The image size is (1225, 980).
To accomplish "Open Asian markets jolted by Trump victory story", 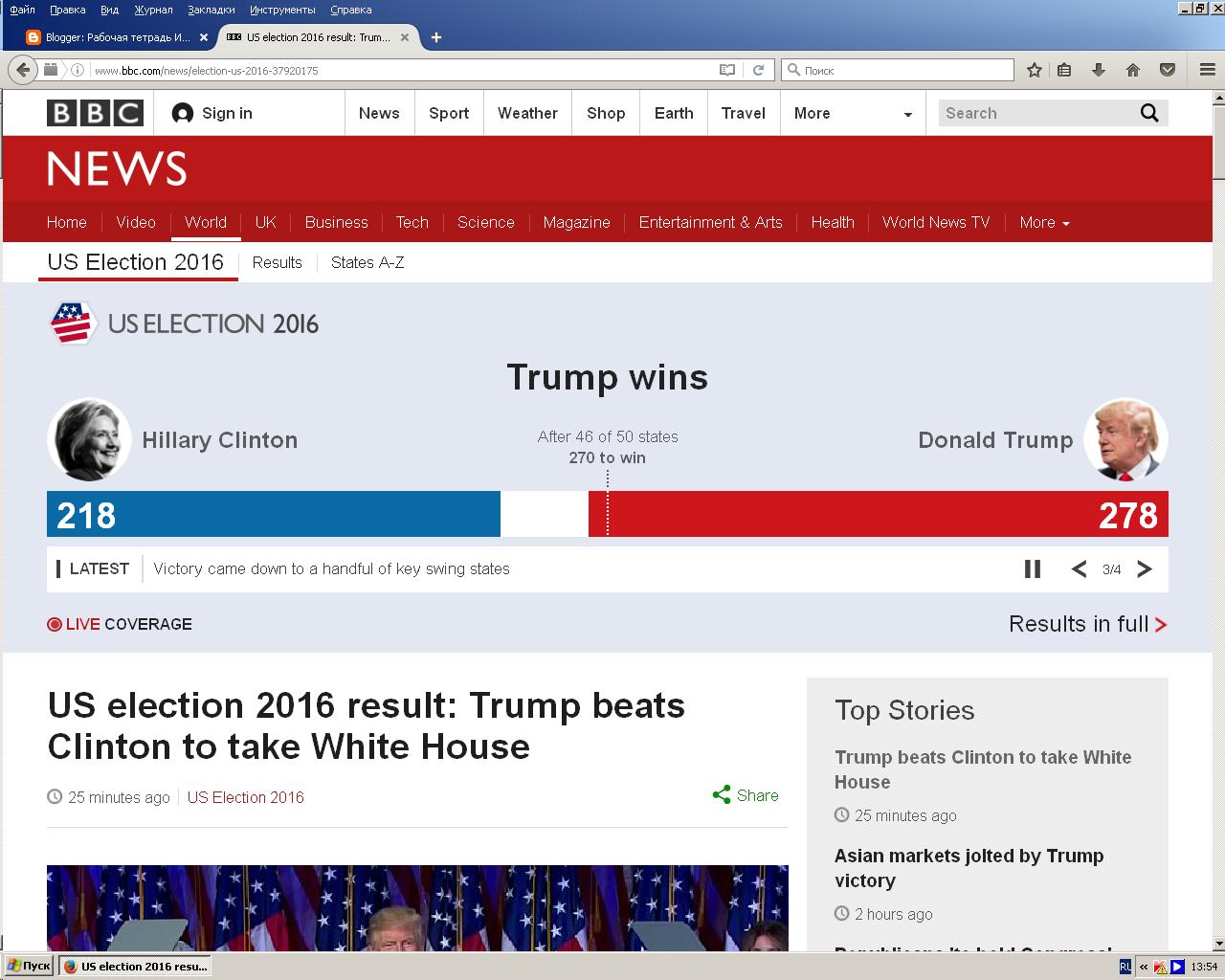I will point(969,868).
